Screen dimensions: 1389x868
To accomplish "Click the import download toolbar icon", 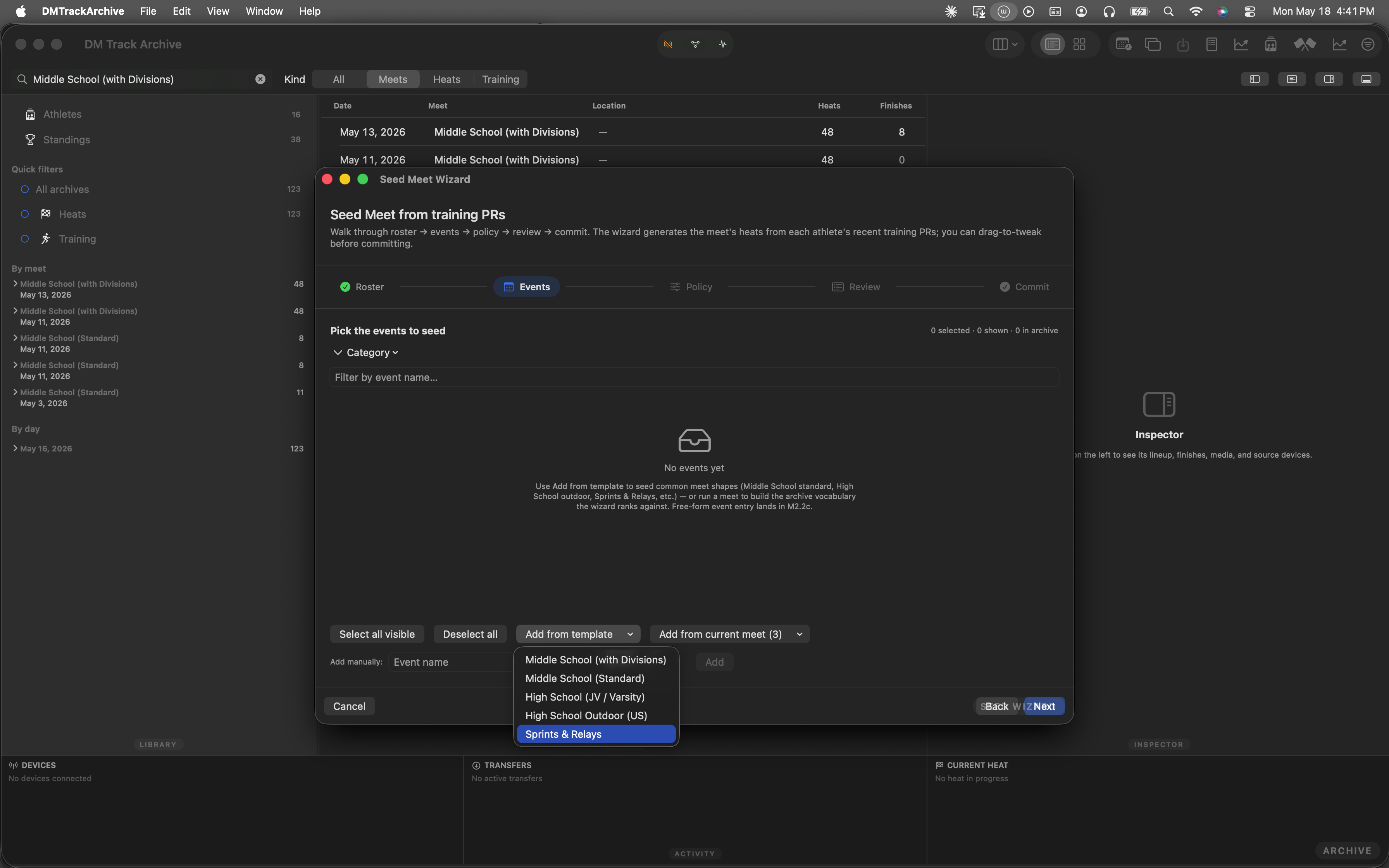I will point(1182,44).
